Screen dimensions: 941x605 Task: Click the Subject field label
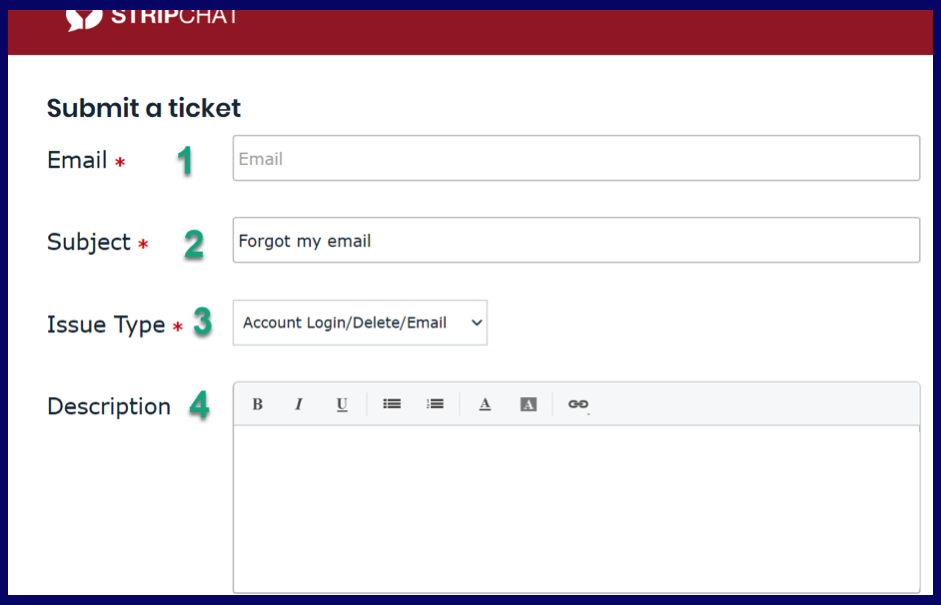[90, 241]
